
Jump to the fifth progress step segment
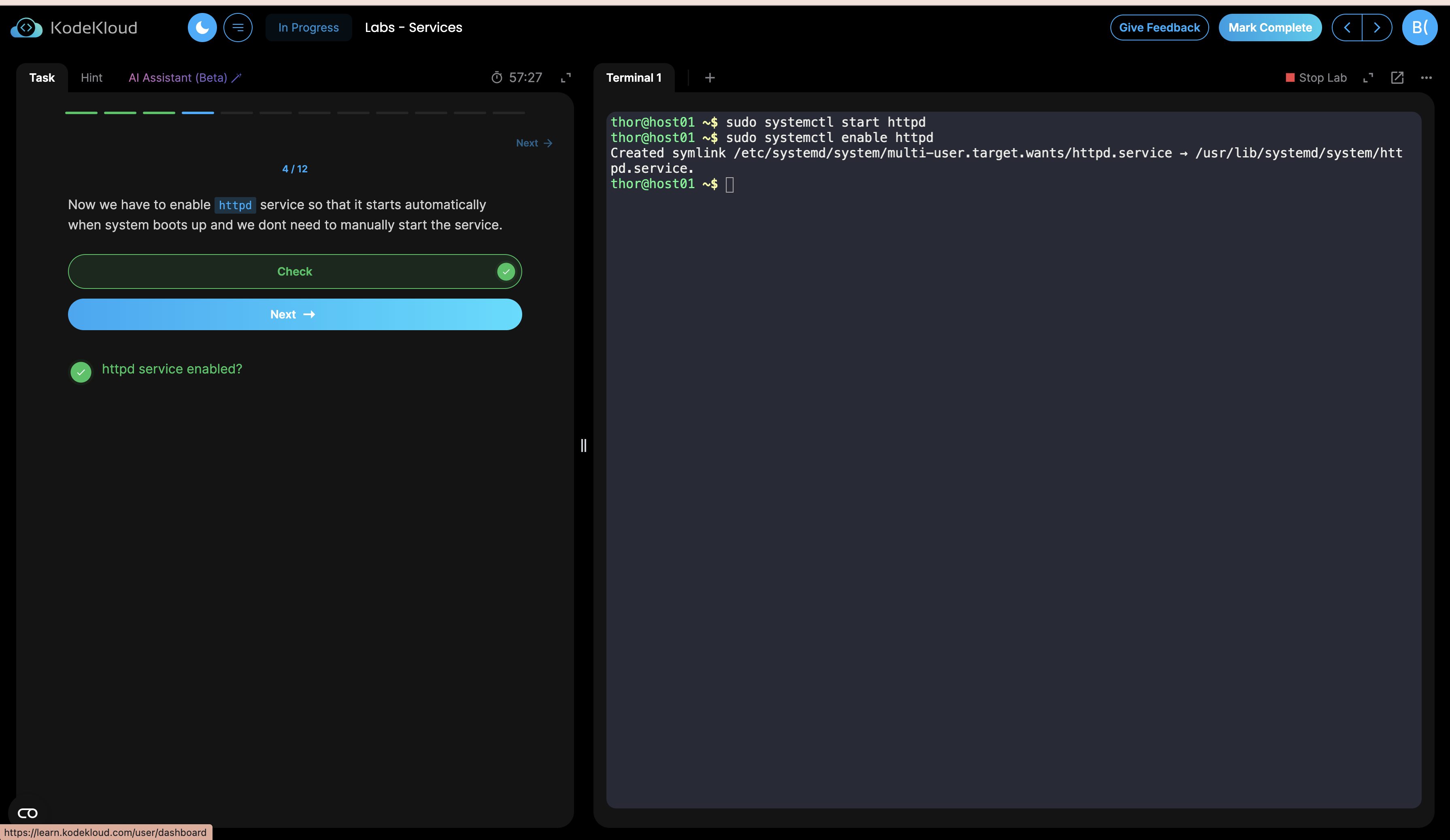(x=236, y=113)
